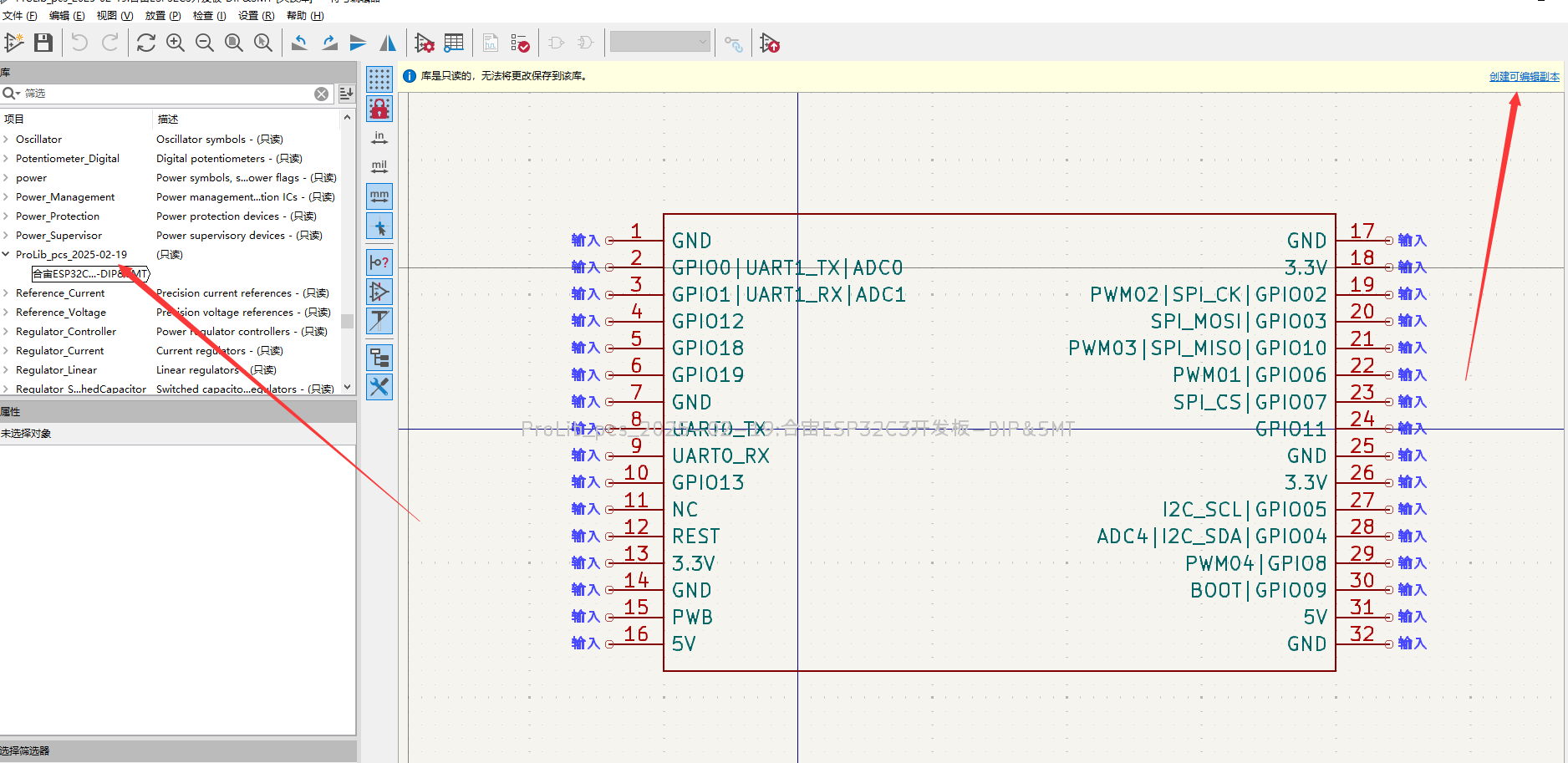Screen dimensions: 1568x763
Task: Click the new symbol icon
Action: 14,43
